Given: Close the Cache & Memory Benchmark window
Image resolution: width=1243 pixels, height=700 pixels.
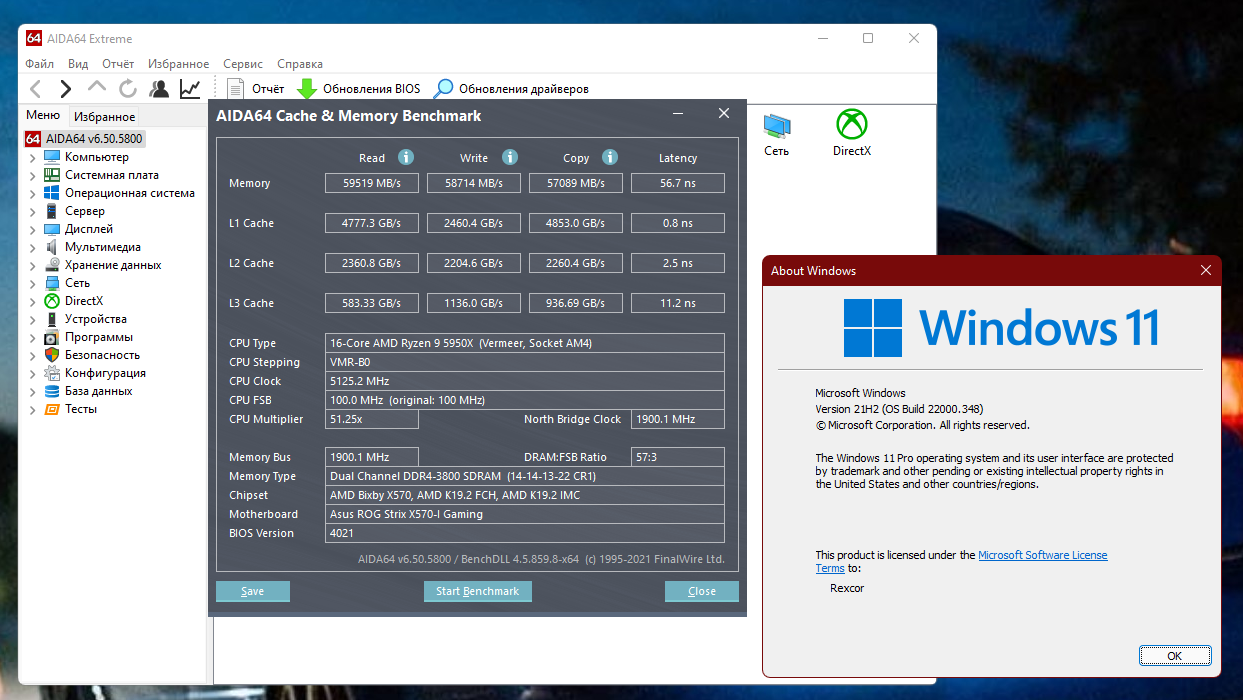Looking at the screenshot, I should [x=724, y=114].
